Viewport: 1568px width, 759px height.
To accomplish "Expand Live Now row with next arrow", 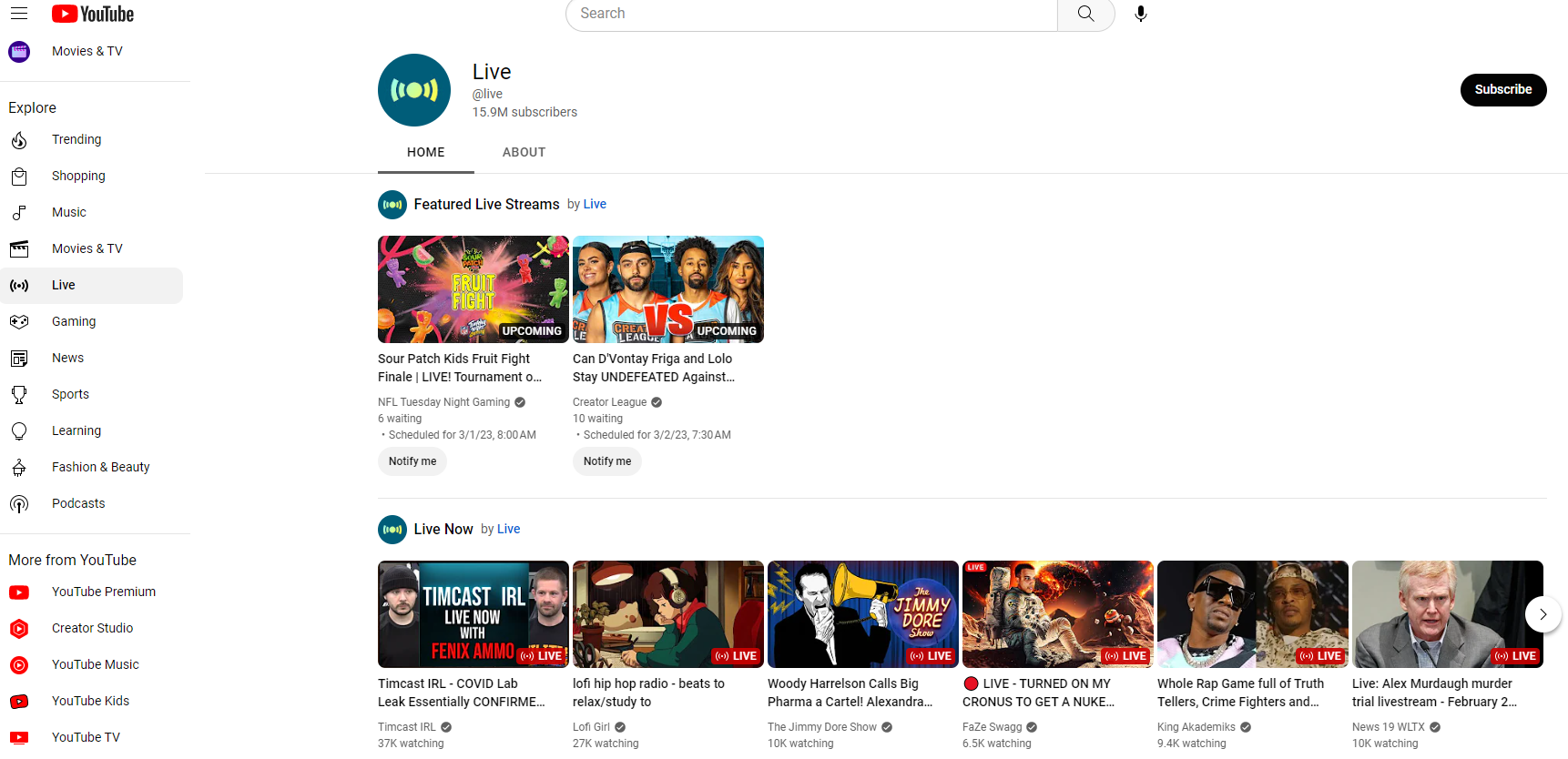I will coord(1543,614).
